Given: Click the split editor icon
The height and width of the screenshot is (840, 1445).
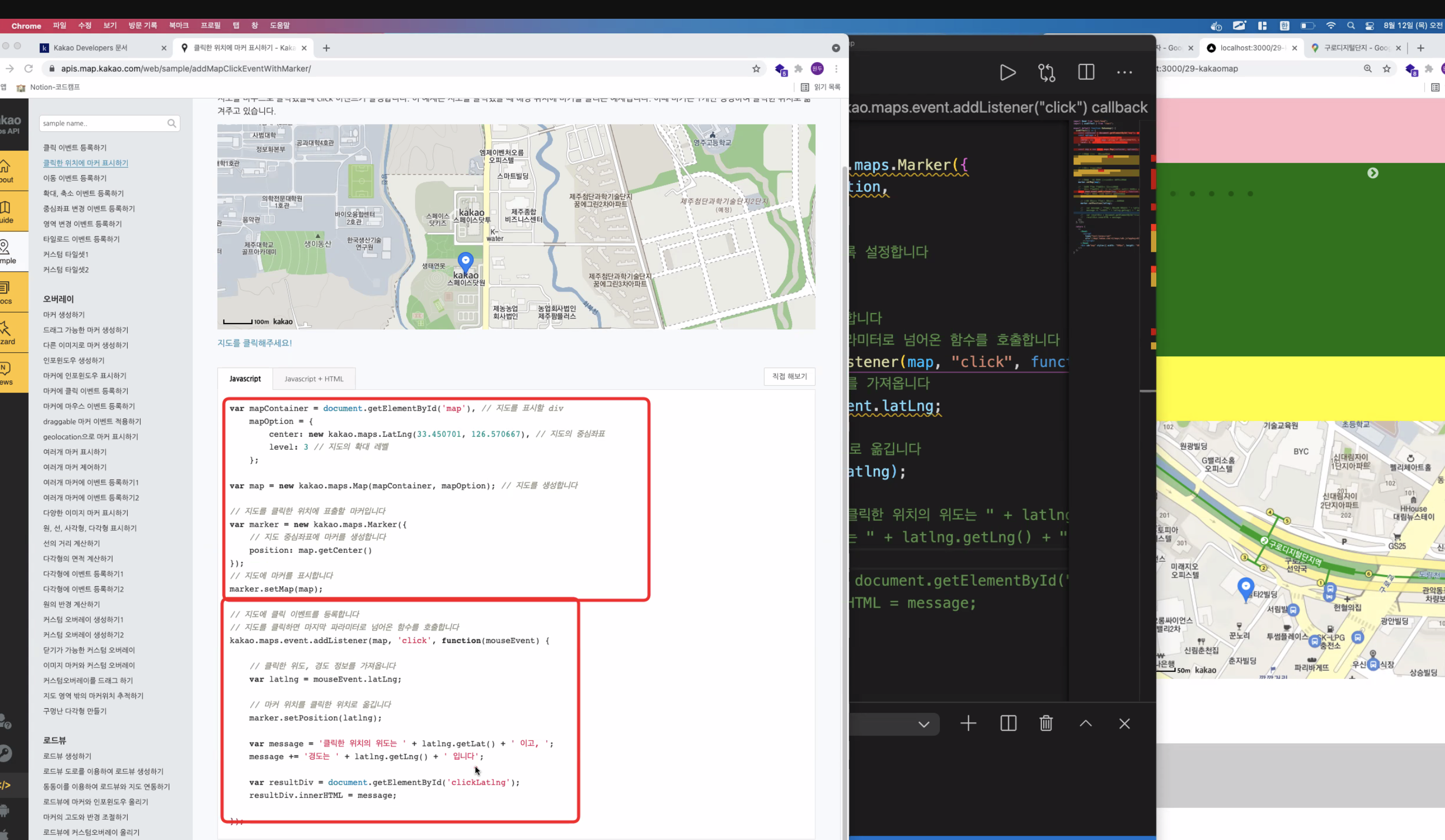Looking at the screenshot, I should click(x=1085, y=72).
